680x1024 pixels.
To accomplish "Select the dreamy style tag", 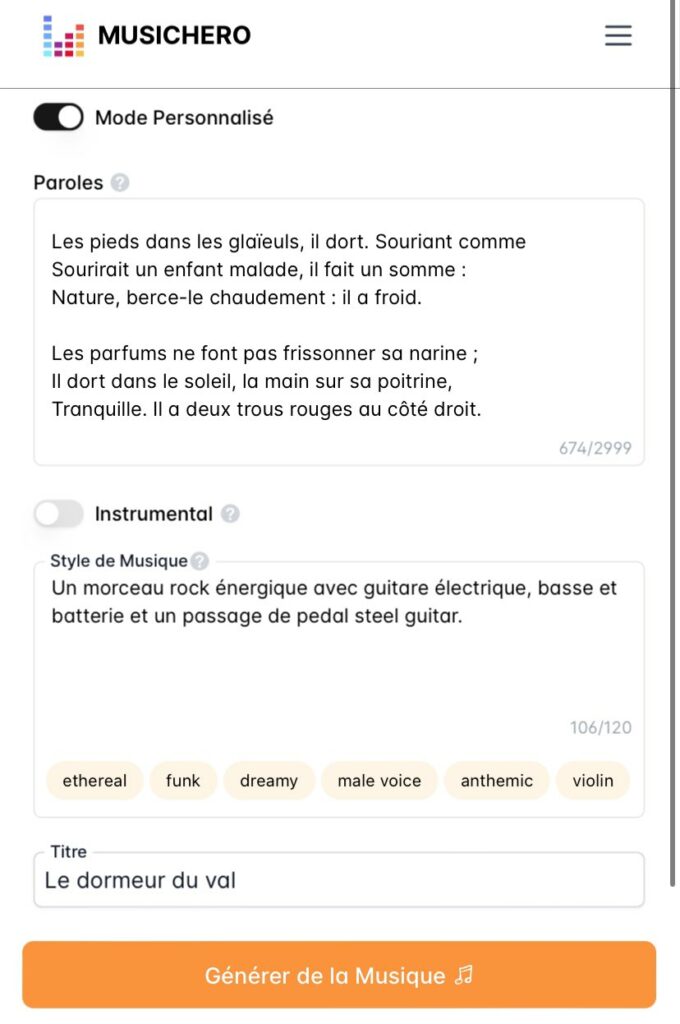I will 269,781.
